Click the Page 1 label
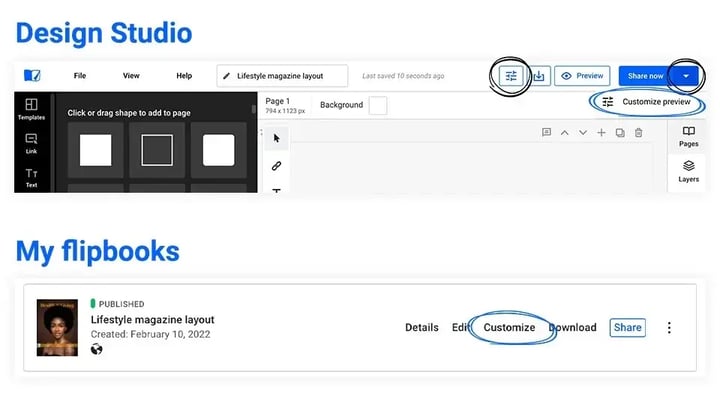Screen dimensions: 720x399 pos(278,101)
